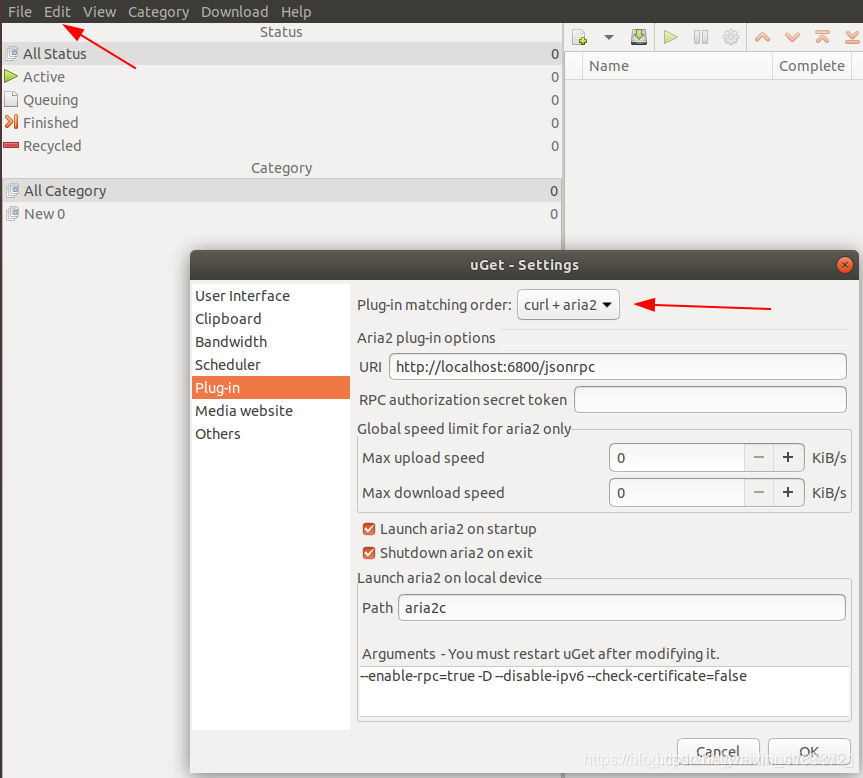863x778 pixels.
Task: Open the Edit menu
Action: coord(57,12)
